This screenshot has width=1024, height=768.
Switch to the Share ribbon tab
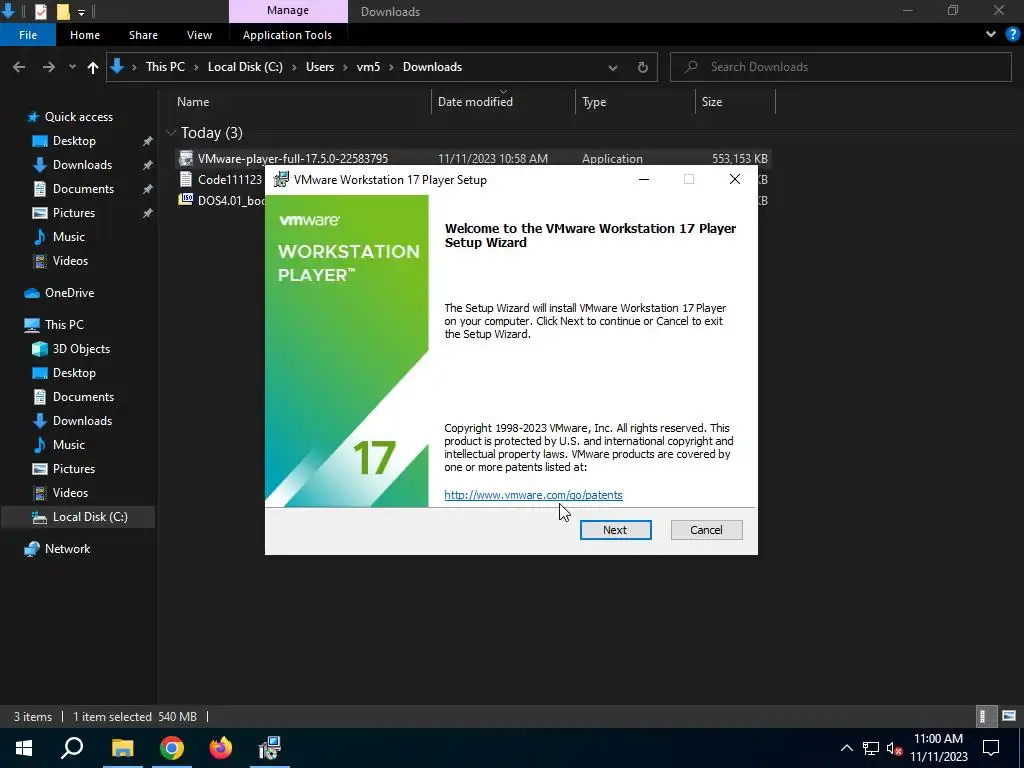[x=143, y=35]
